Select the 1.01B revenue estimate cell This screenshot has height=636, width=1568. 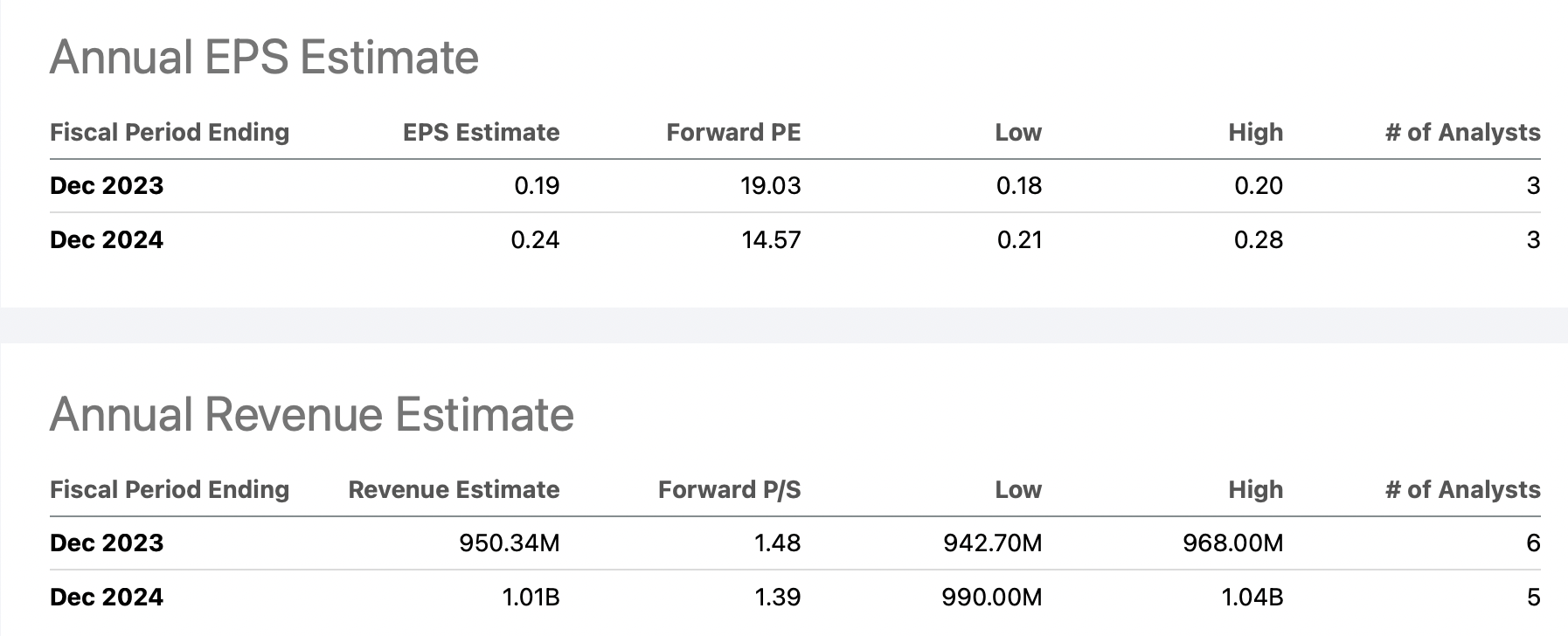[x=531, y=598]
